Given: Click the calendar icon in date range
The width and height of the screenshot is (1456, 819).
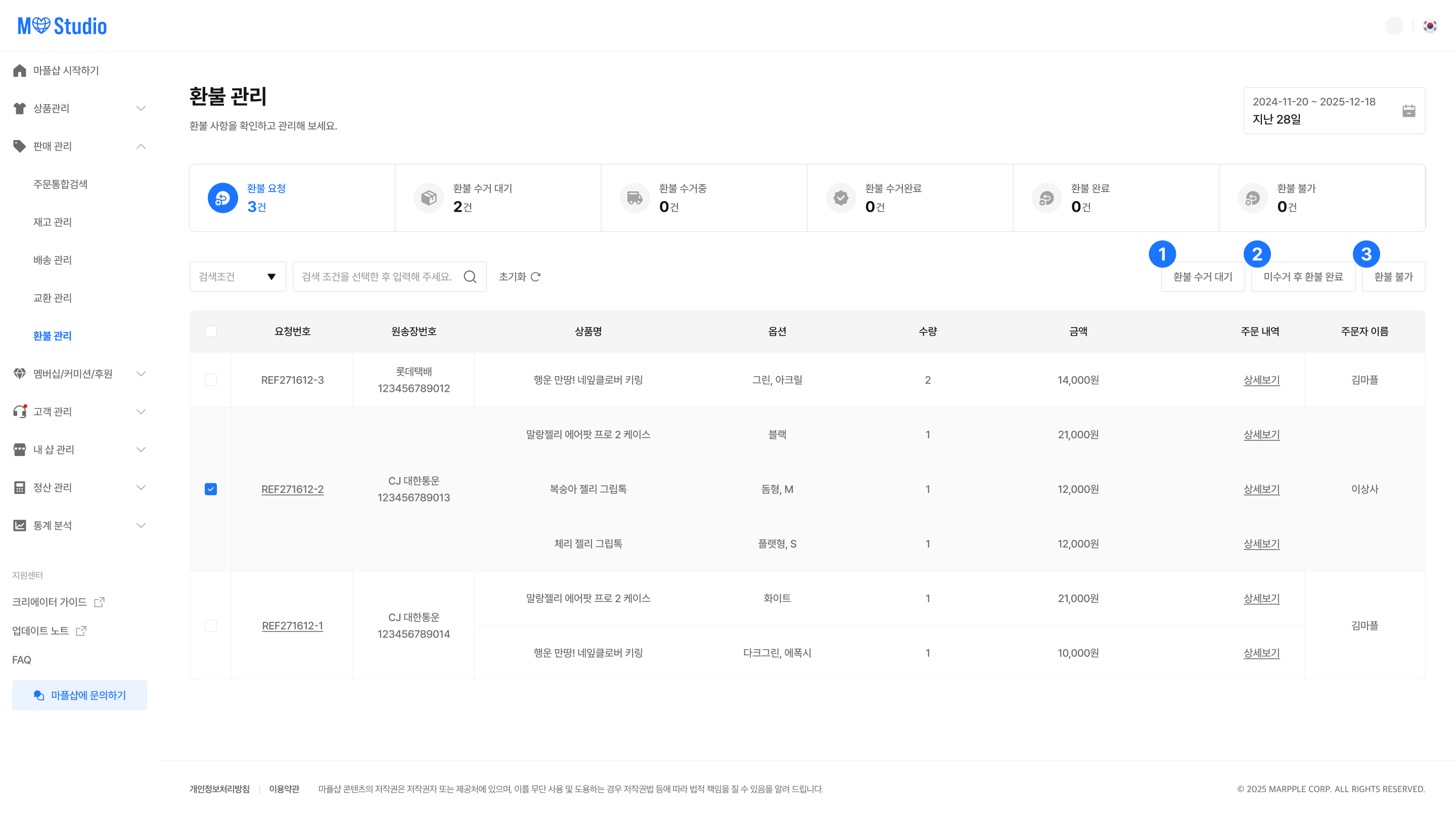Looking at the screenshot, I should point(1408,111).
